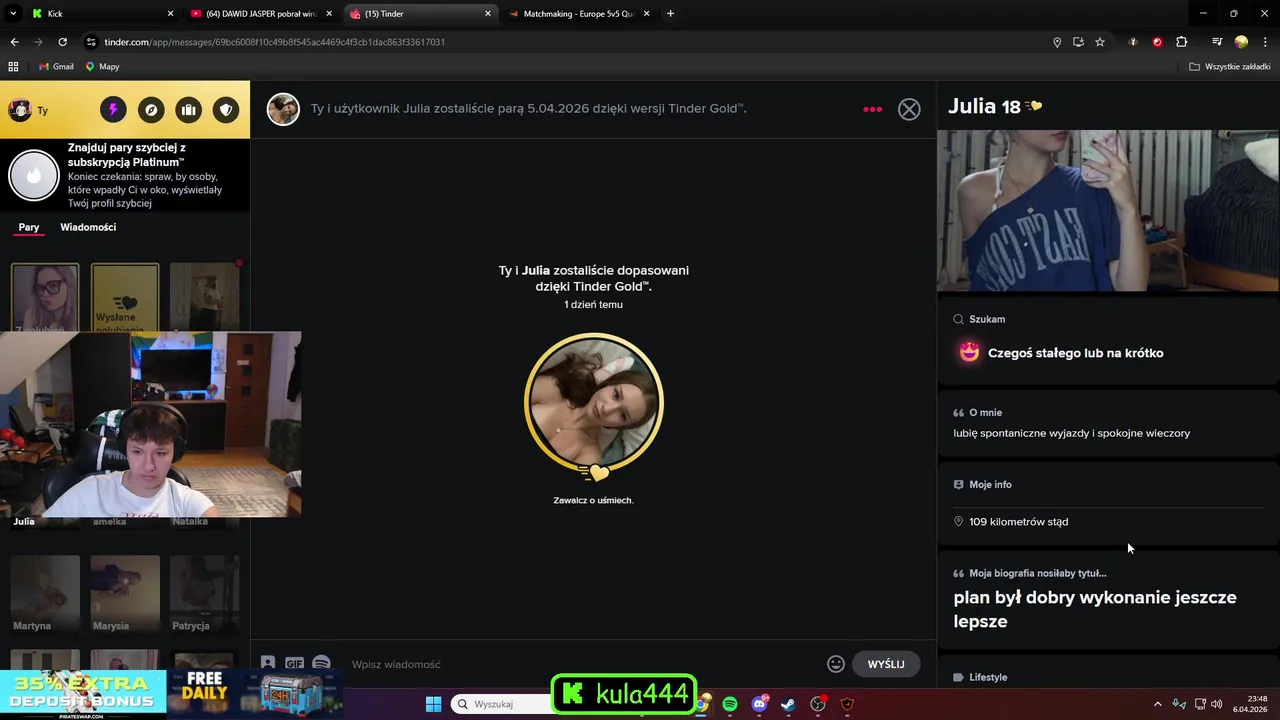
Task: Click the WYŚLIJ send button
Action: click(x=886, y=664)
